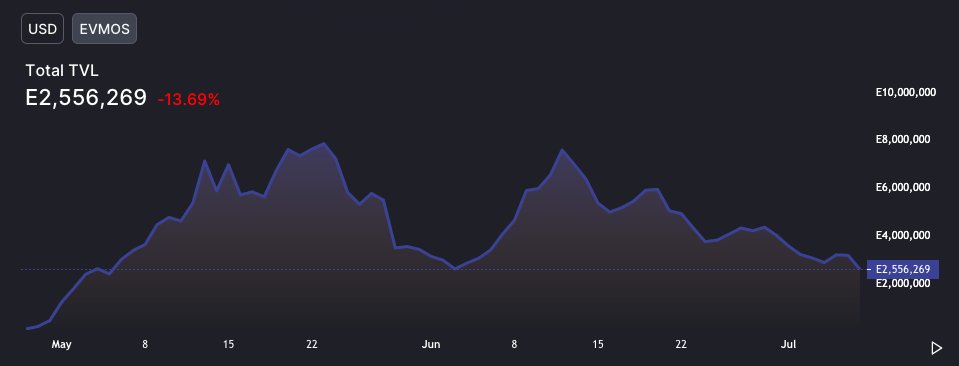Select the Jun label on time axis

(431, 345)
